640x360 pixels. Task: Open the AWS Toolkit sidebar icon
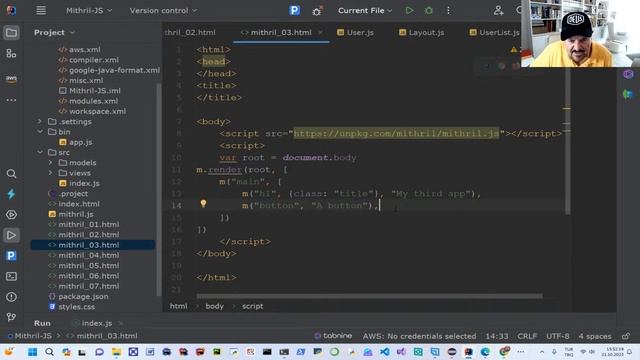[11, 78]
